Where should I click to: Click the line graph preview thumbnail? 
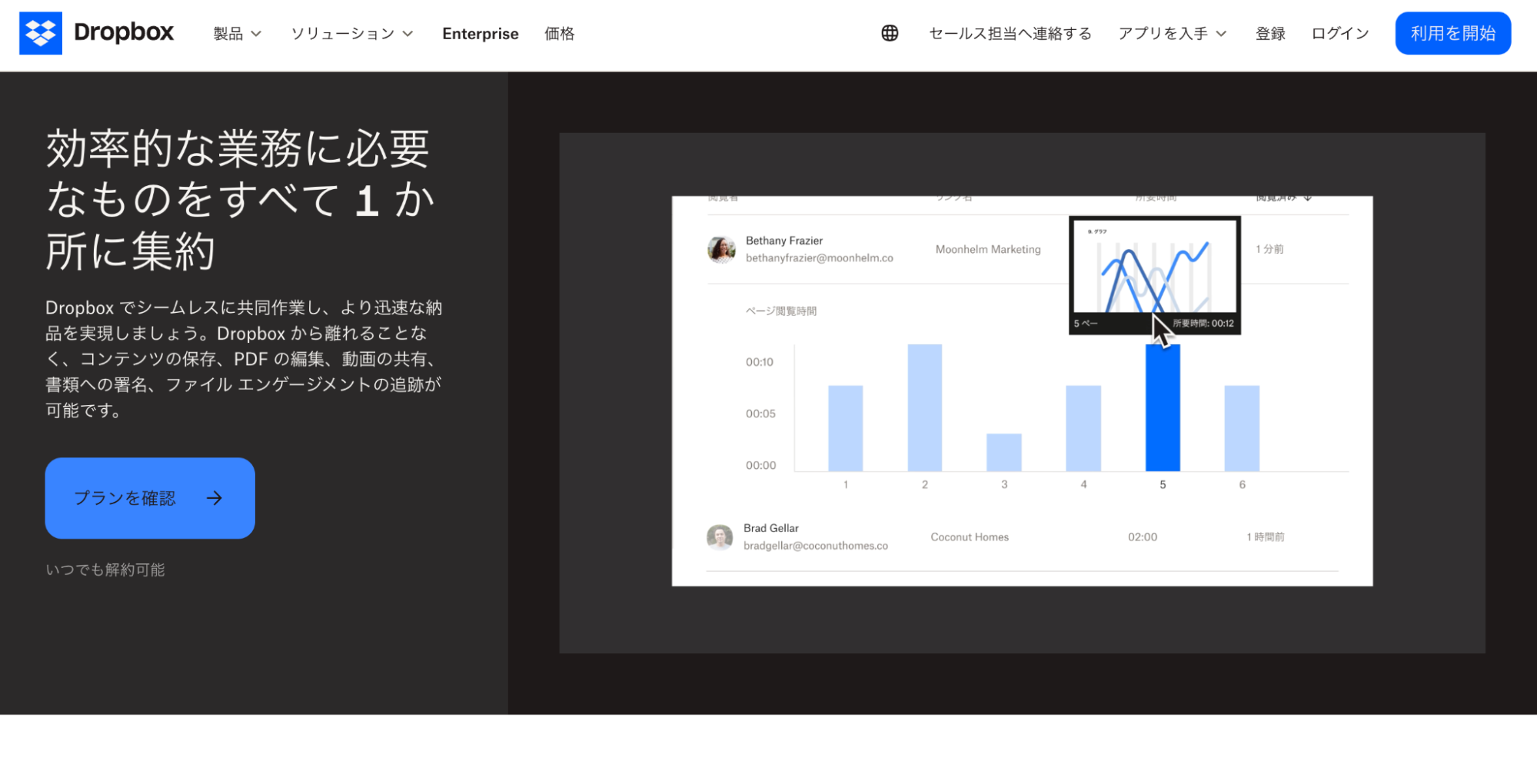coord(1154,269)
